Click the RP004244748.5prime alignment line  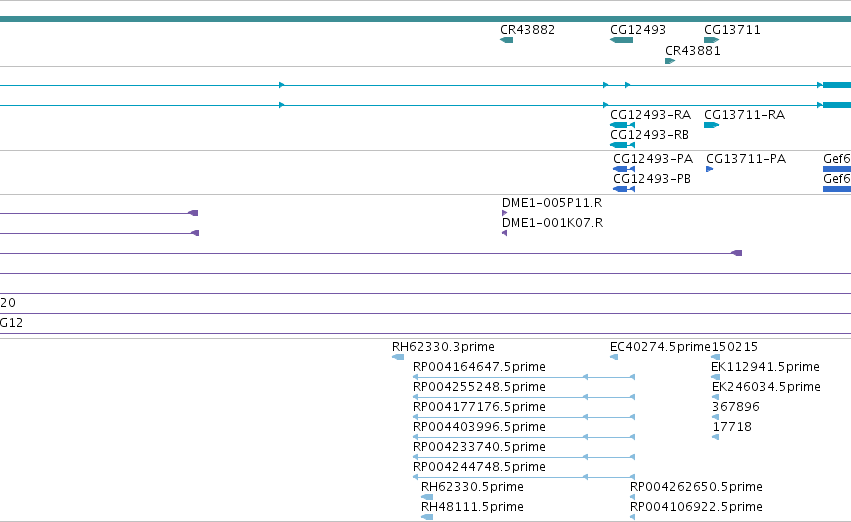tap(524, 477)
